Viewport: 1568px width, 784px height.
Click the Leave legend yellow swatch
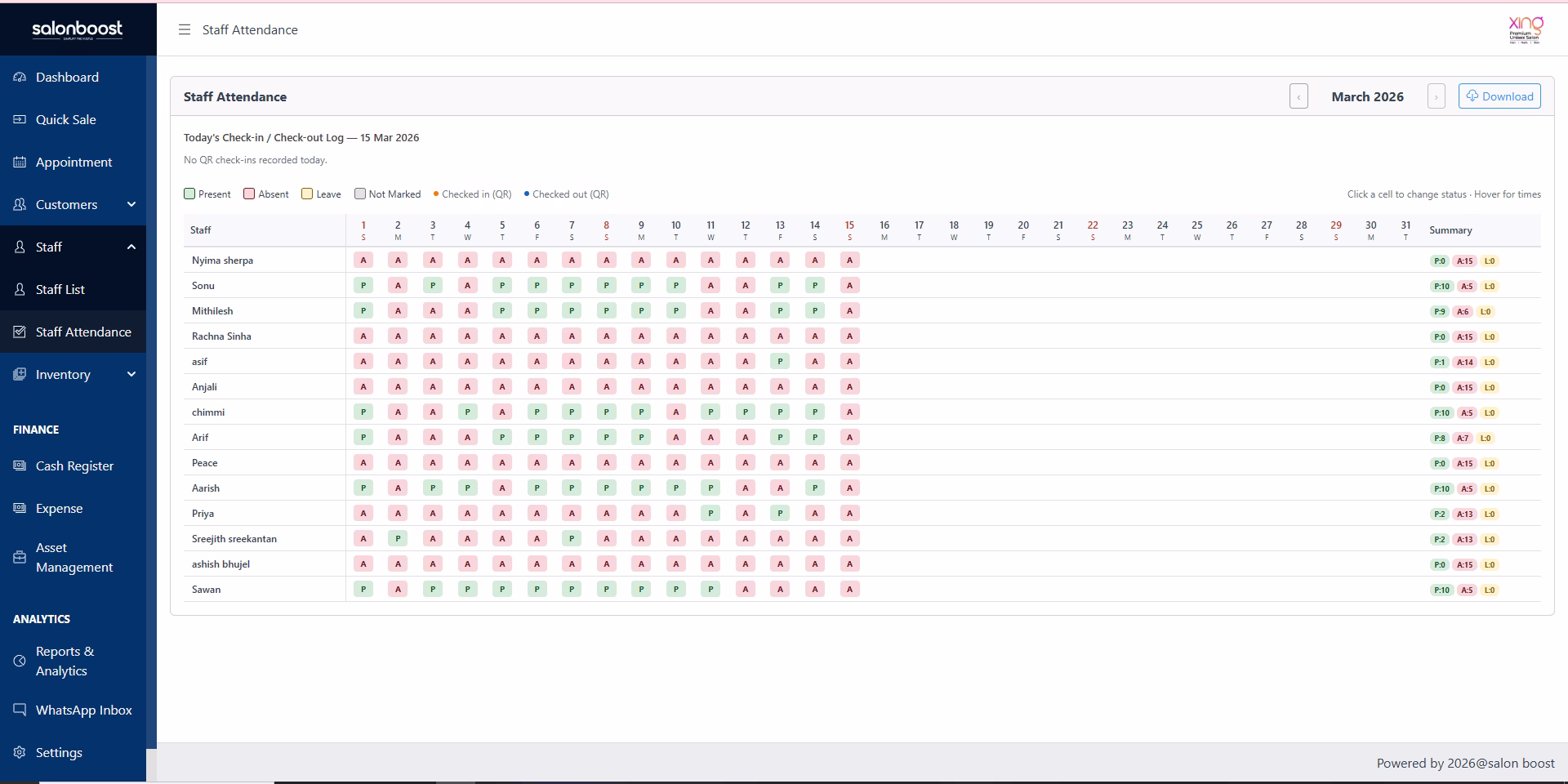coord(307,194)
